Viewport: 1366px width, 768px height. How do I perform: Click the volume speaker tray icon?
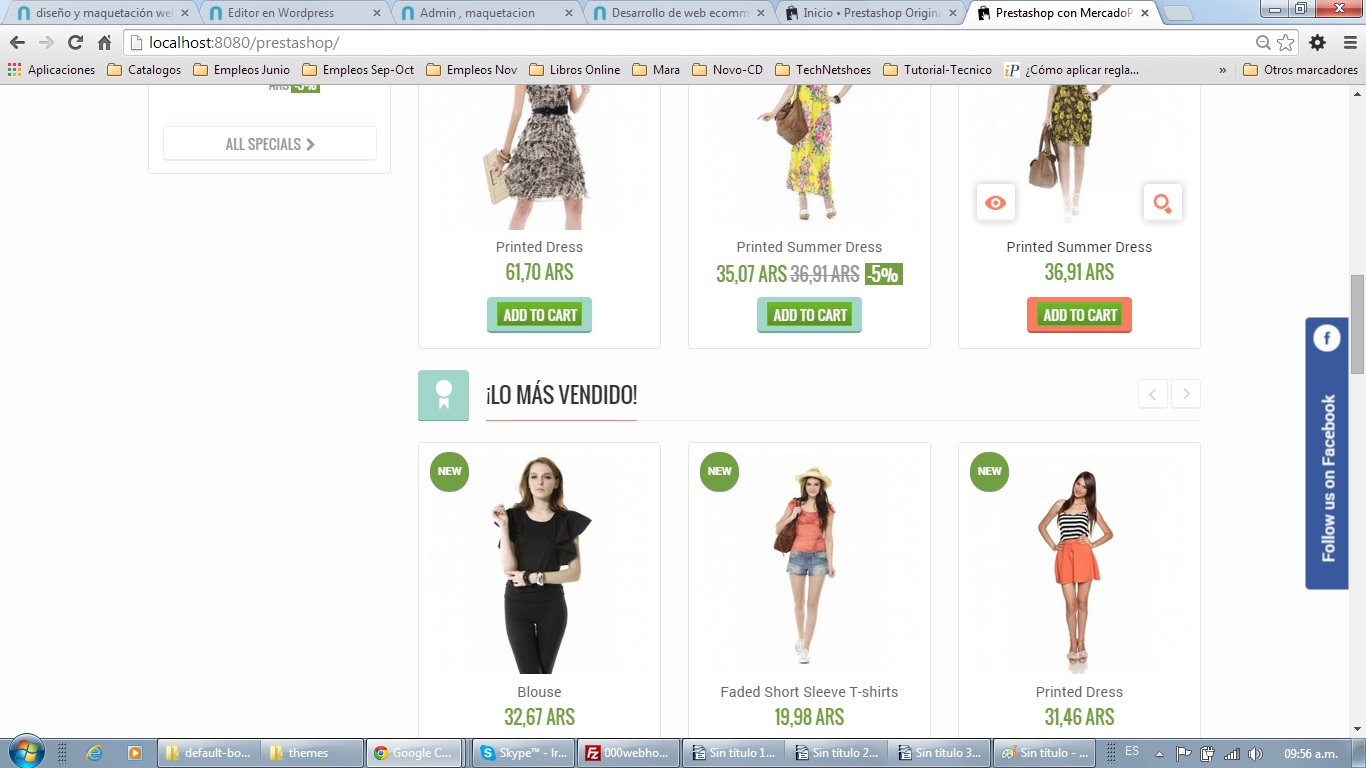pos(1255,753)
